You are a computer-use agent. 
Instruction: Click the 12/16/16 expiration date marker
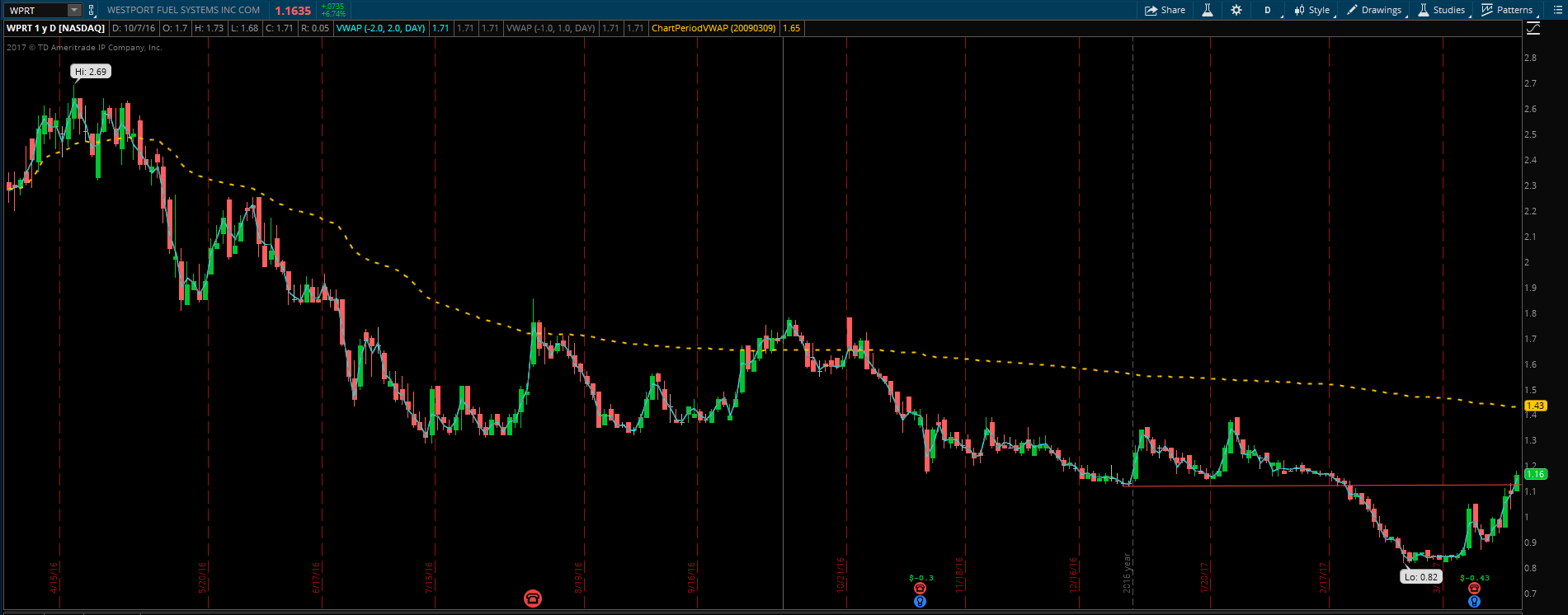click(1074, 575)
